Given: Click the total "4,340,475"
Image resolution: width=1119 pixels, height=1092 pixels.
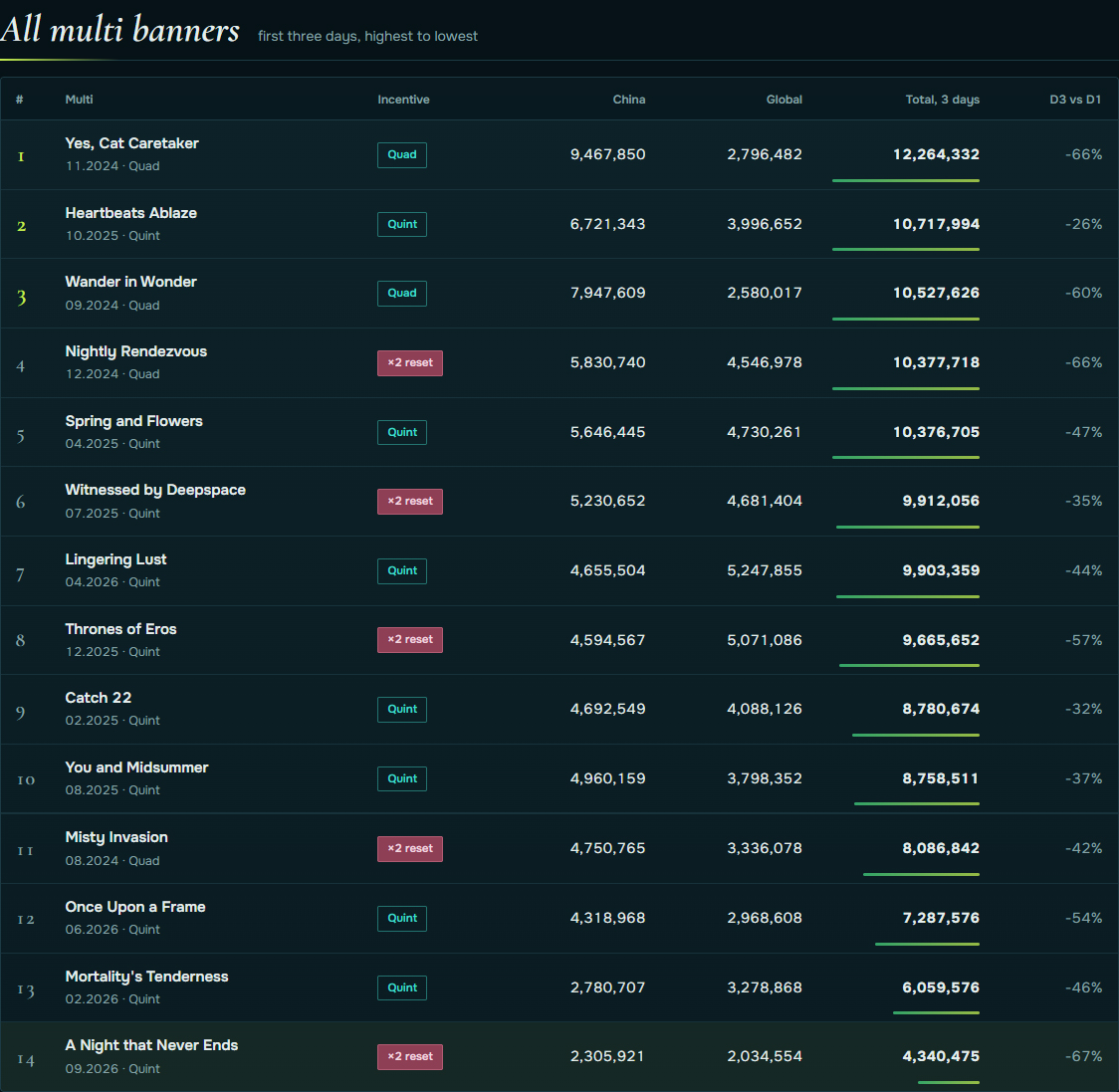Looking at the screenshot, I should 941,1055.
